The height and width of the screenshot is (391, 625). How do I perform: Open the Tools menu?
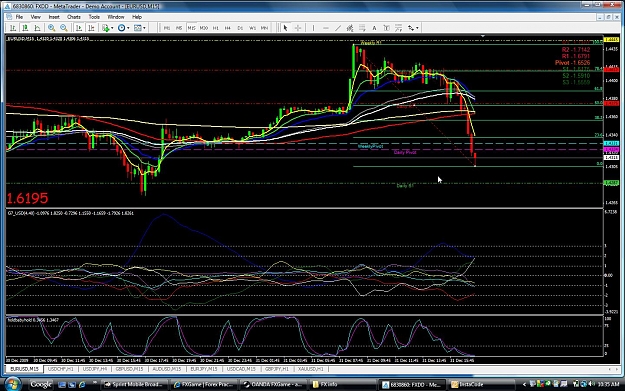pyautogui.click(x=94, y=17)
